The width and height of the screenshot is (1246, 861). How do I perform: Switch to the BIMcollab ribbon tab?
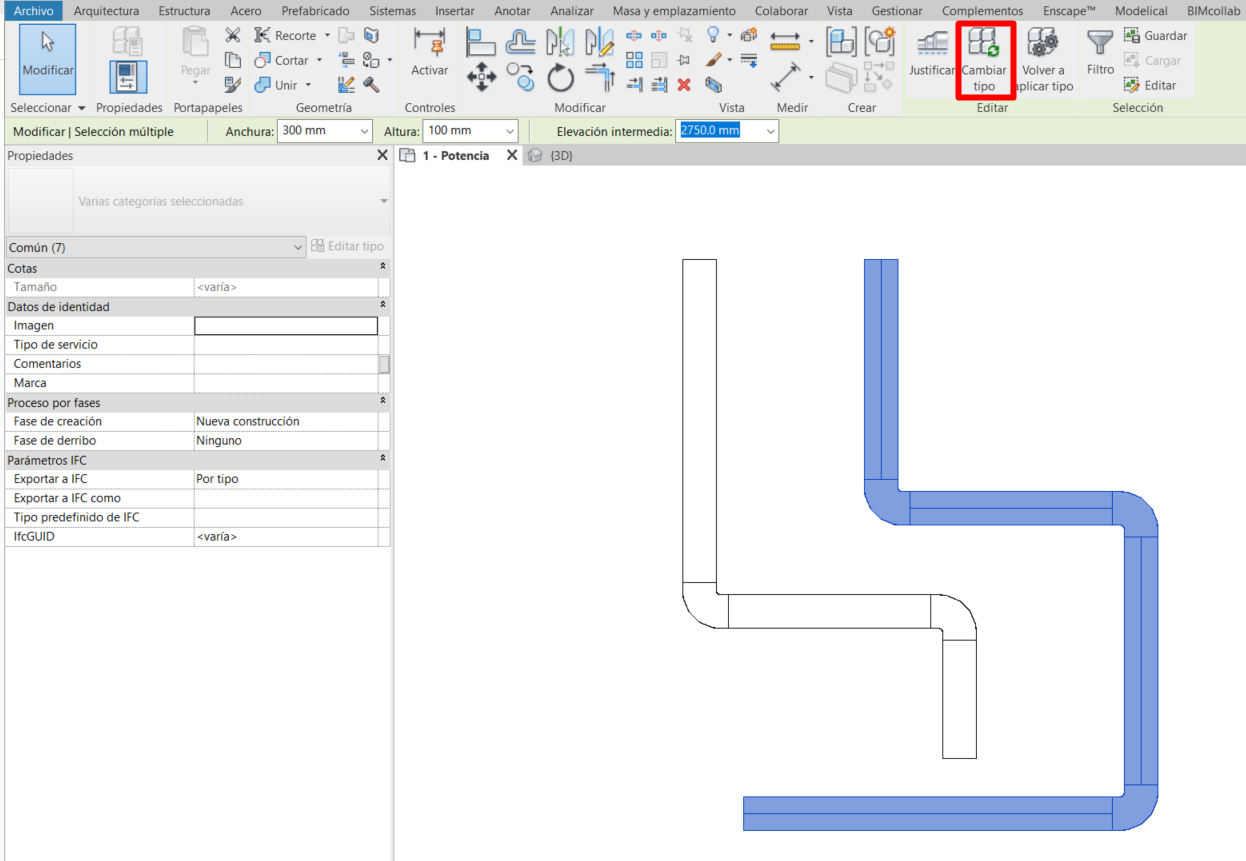[x=1214, y=11]
